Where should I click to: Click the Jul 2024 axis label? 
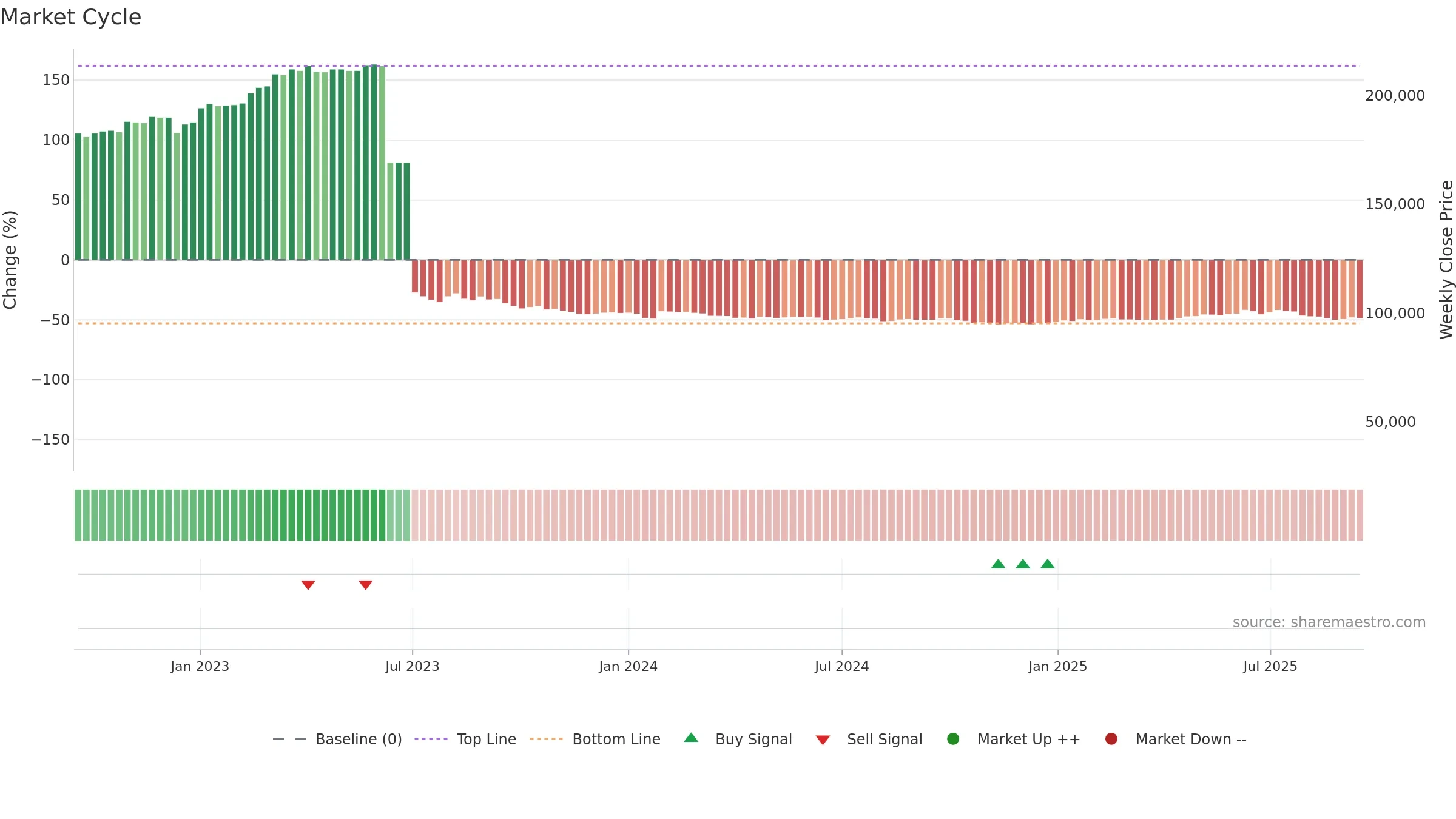(x=841, y=667)
